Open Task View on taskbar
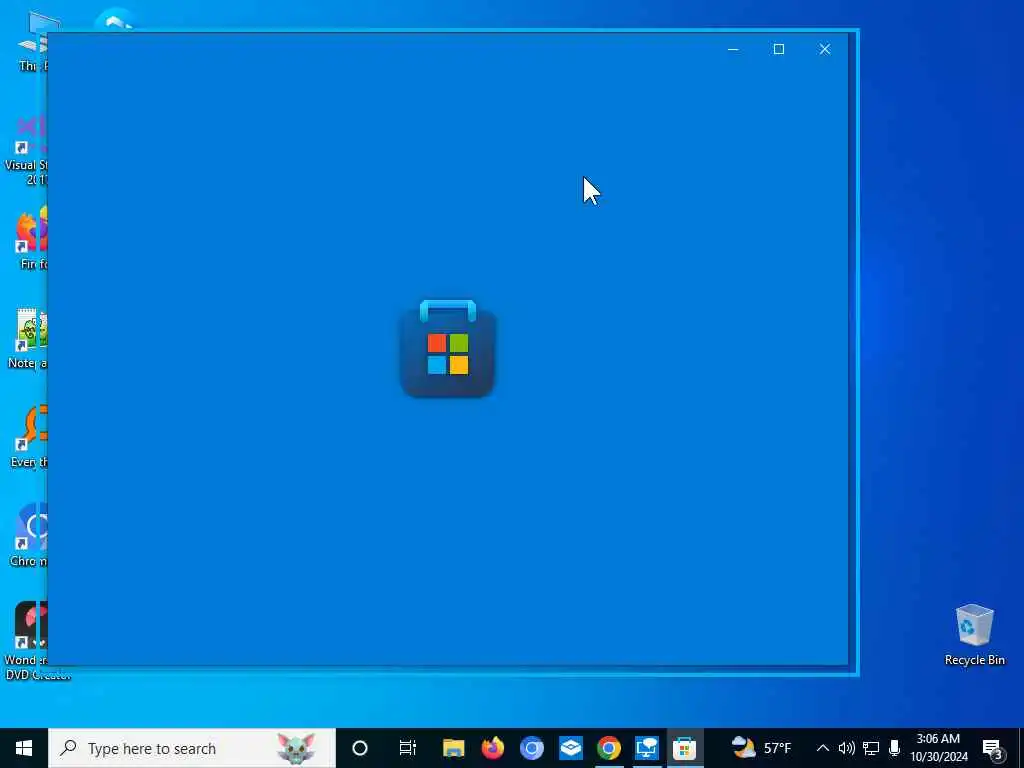 (408, 748)
